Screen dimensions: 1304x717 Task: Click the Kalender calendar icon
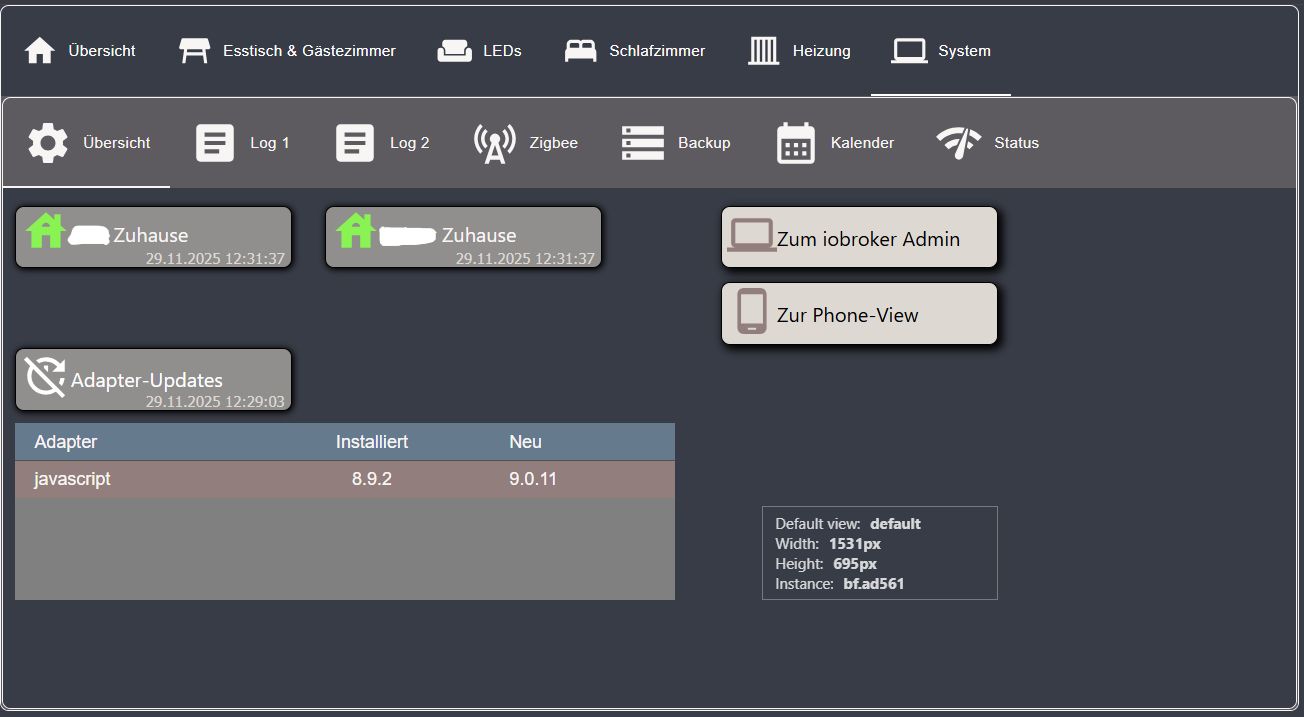tap(794, 143)
